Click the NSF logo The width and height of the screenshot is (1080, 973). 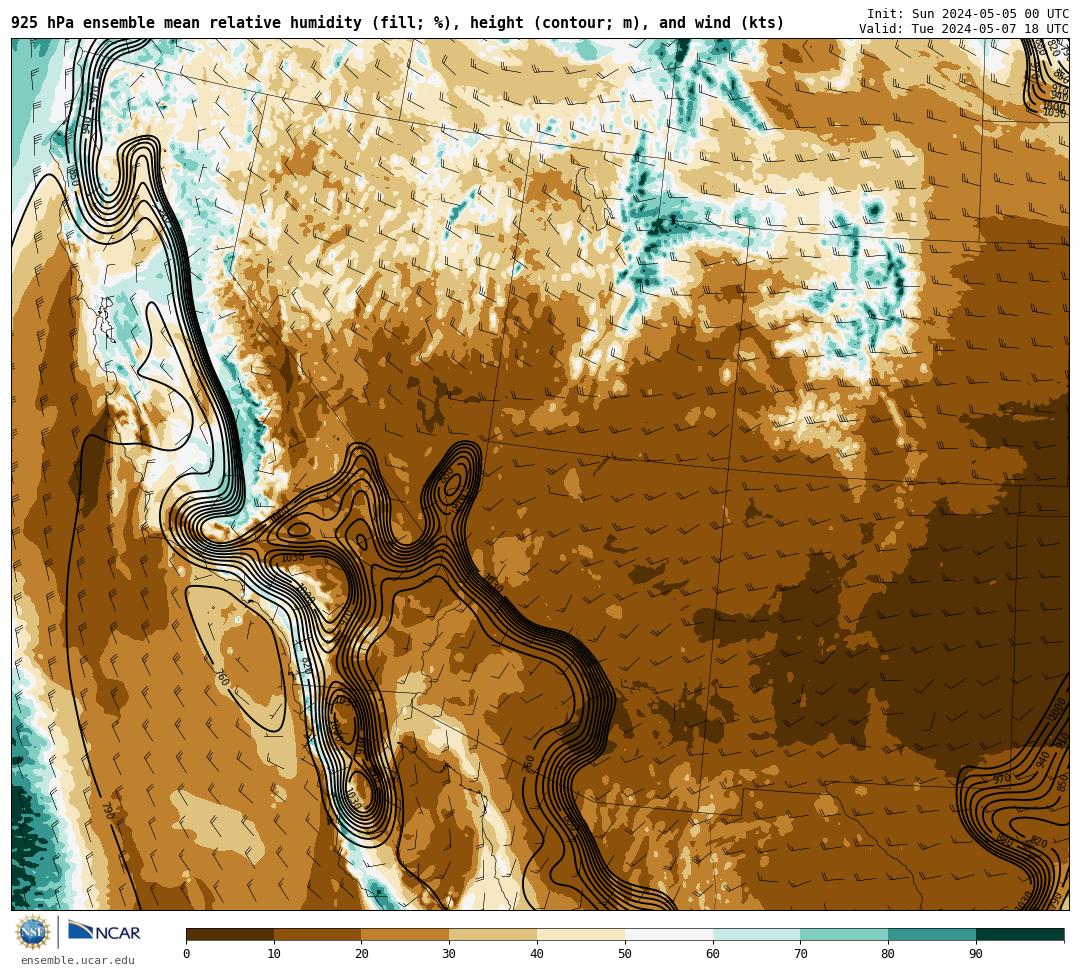pos(33,933)
